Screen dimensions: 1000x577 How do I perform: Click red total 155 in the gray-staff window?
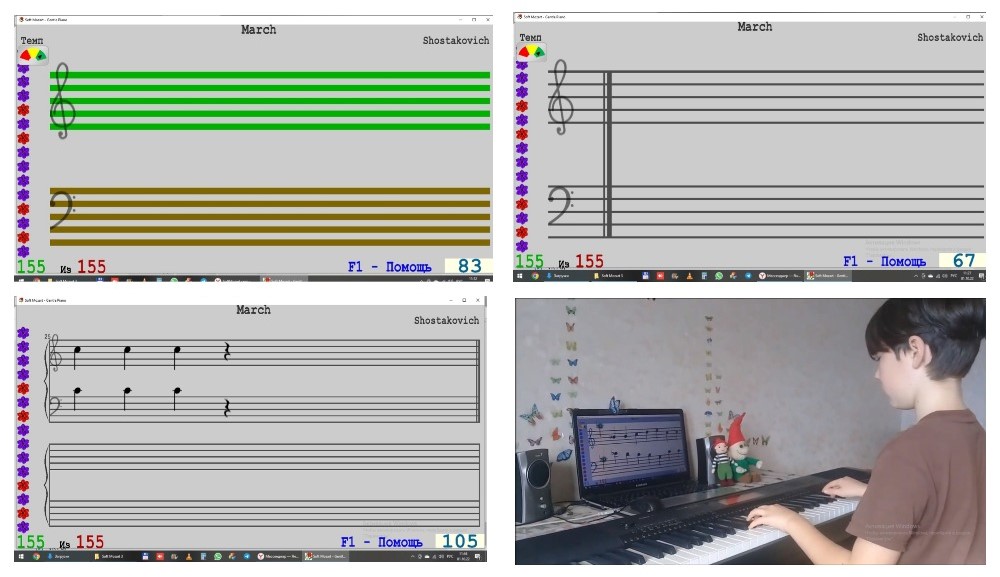tap(589, 261)
